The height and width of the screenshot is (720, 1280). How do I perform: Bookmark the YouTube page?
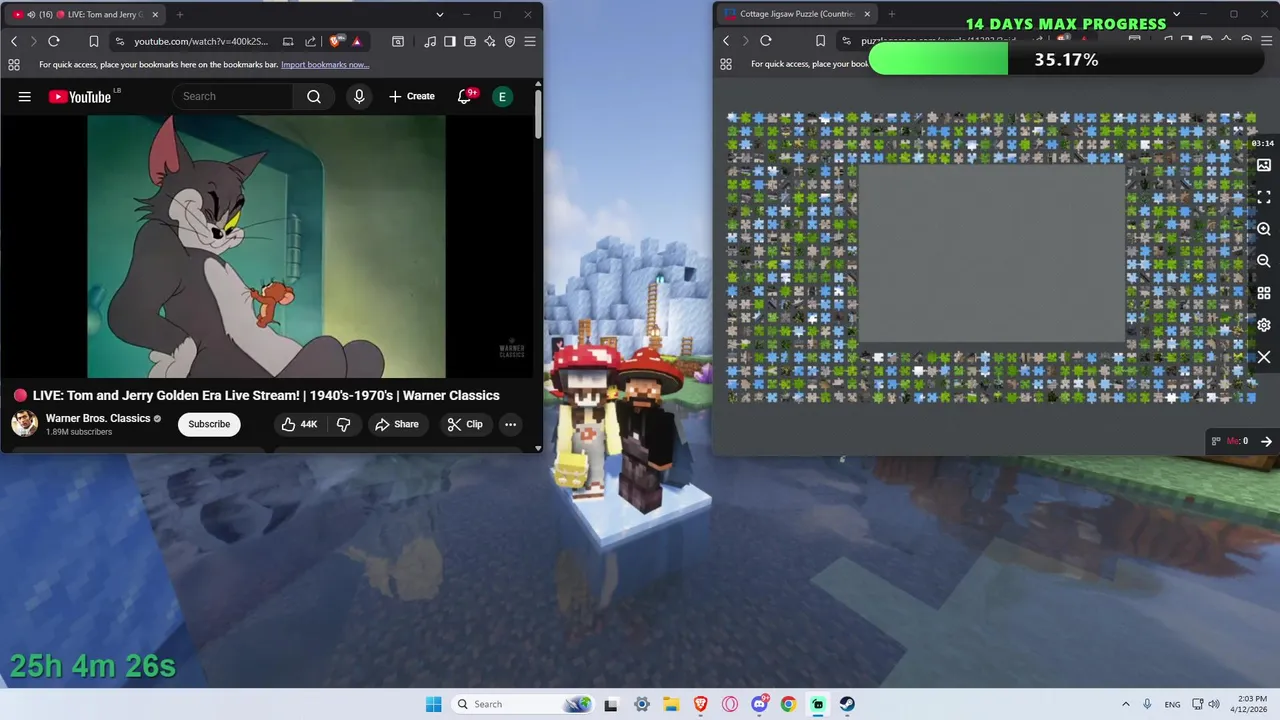click(93, 41)
